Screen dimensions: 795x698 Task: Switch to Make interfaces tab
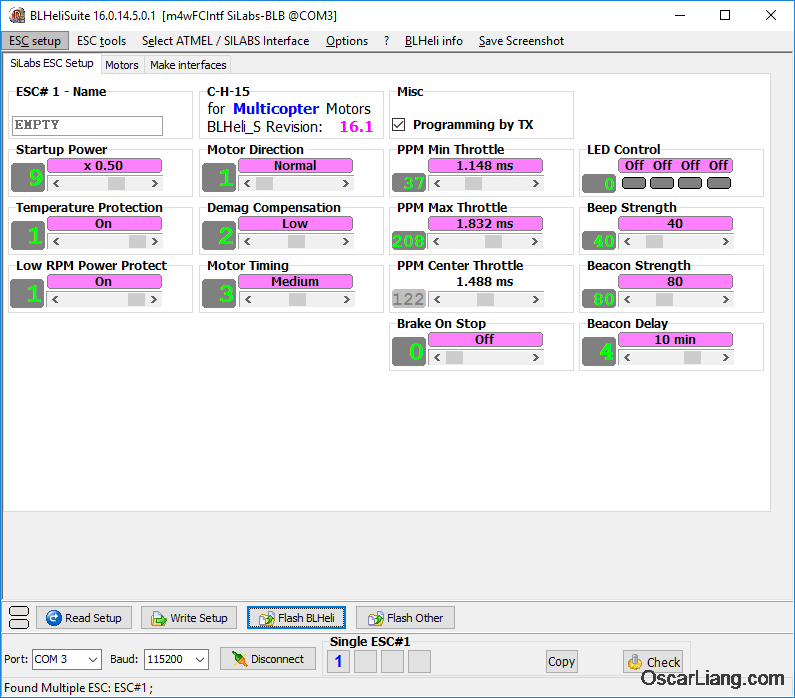[188, 65]
